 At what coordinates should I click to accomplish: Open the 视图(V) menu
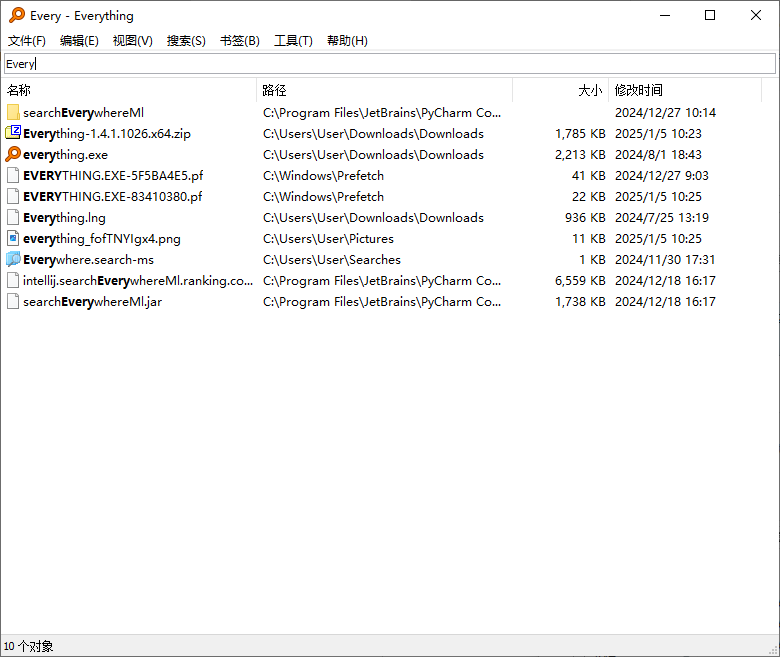[132, 41]
